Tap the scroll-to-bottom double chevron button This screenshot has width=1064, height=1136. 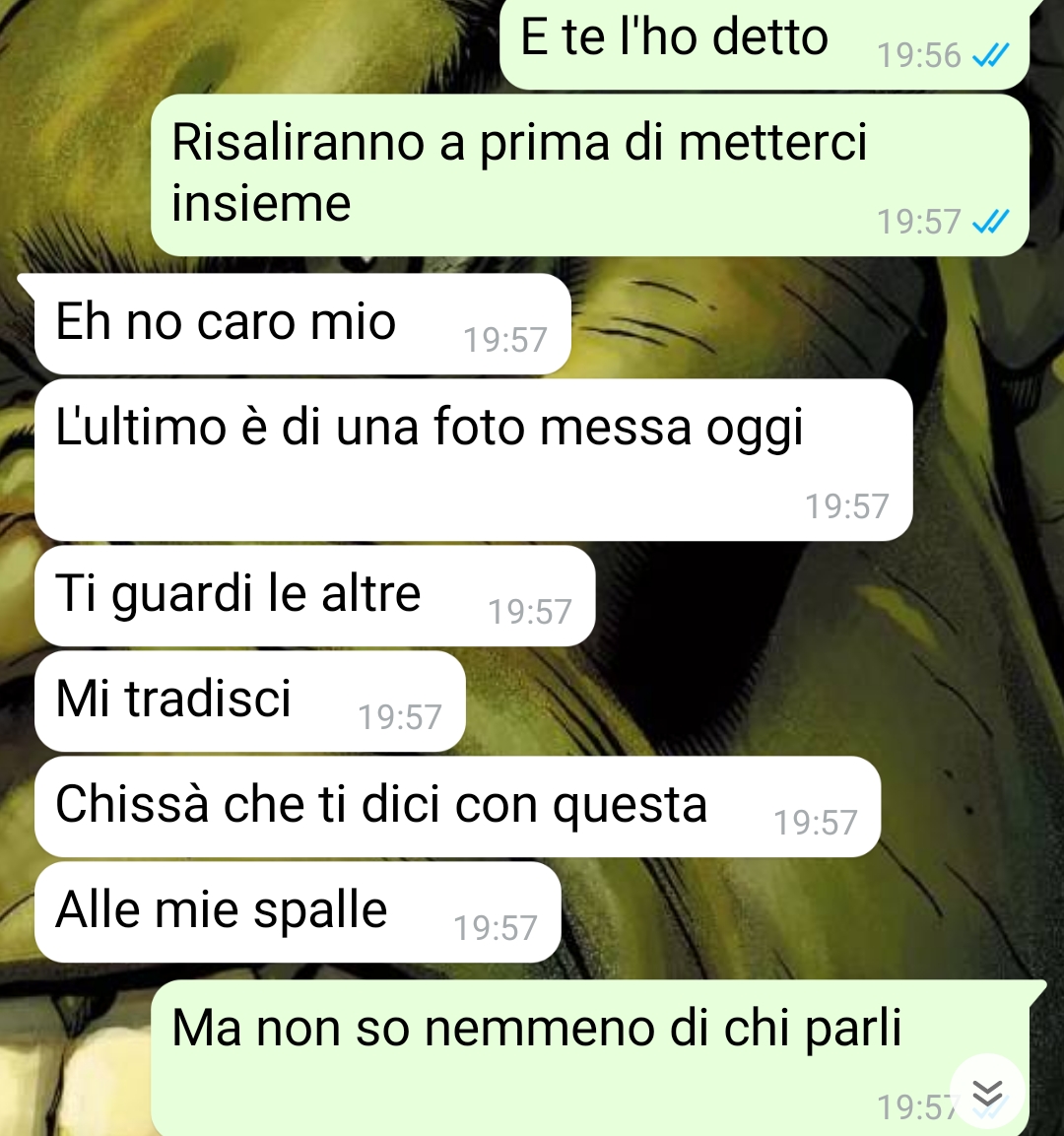(x=987, y=1094)
